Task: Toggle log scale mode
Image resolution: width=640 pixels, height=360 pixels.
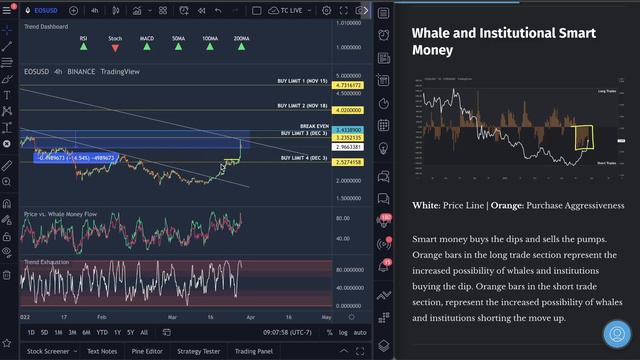Action: [343, 333]
